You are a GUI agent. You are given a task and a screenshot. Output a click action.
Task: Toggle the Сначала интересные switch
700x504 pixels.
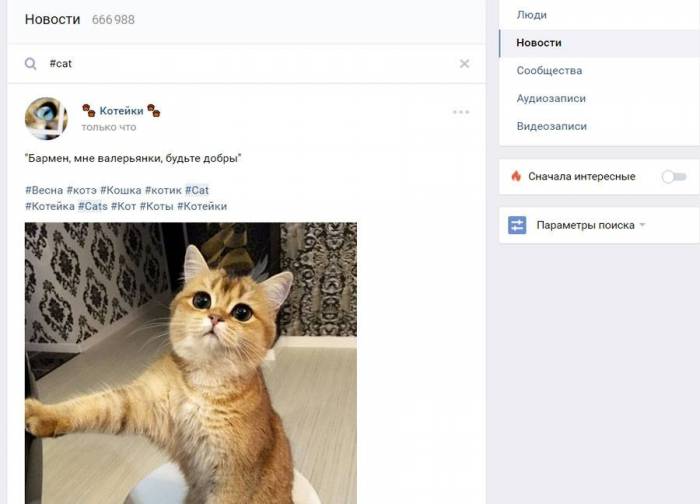pos(674,176)
